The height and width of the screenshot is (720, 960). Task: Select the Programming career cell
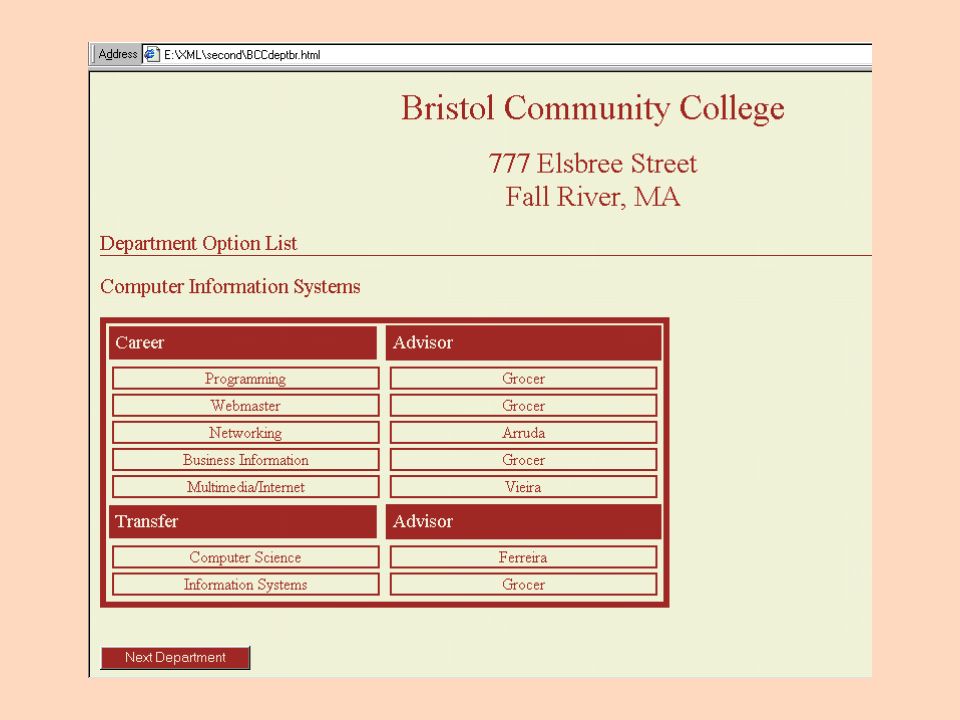coord(246,378)
